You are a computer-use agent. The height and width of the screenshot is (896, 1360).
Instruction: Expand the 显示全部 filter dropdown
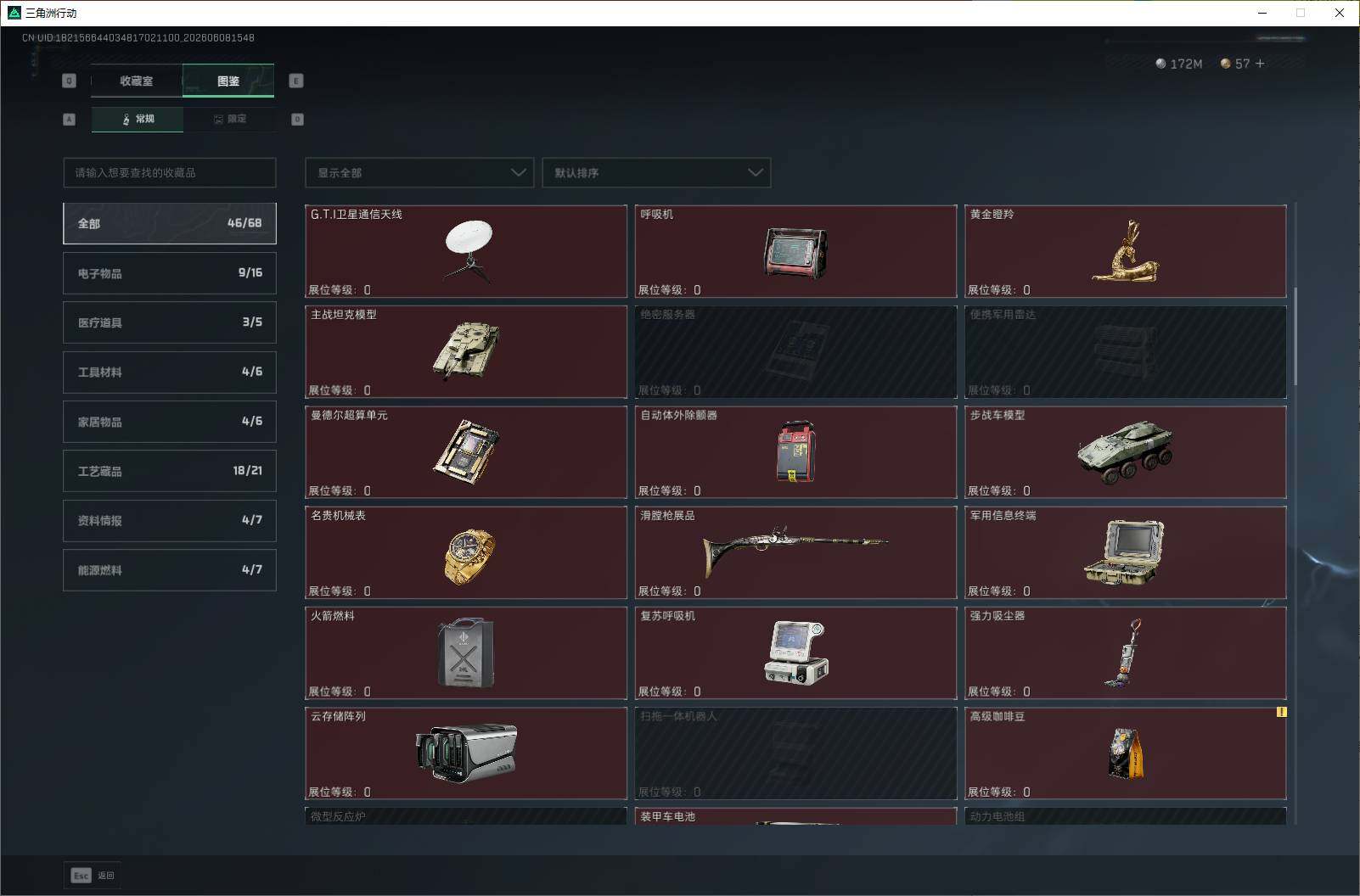point(419,173)
